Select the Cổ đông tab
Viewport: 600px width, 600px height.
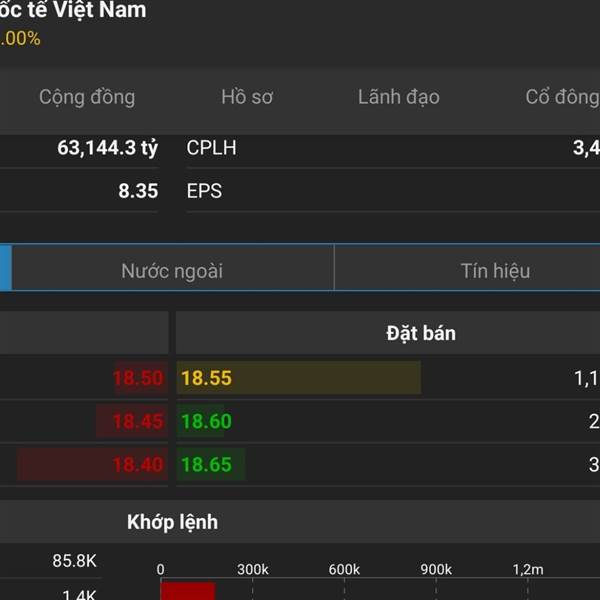tap(562, 97)
